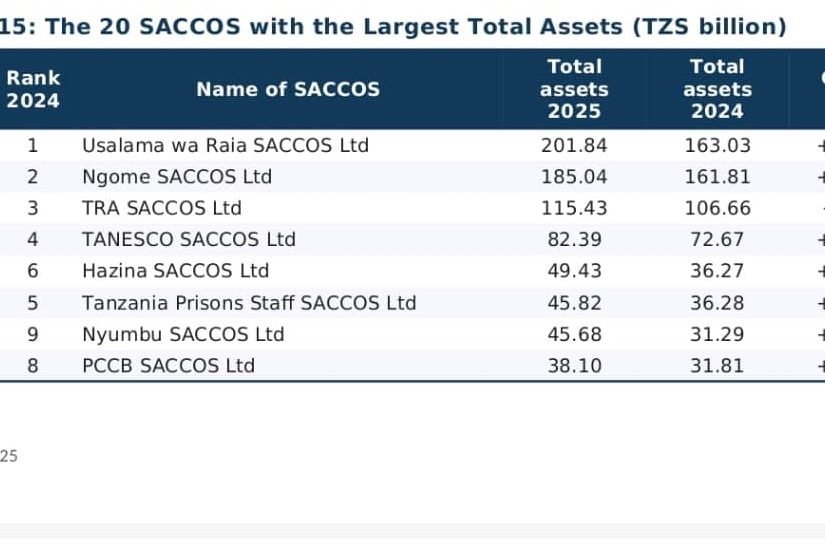The height and width of the screenshot is (548, 825).
Task: Click the 31.81 value for PCCB
Action: [x=717, y=366]
